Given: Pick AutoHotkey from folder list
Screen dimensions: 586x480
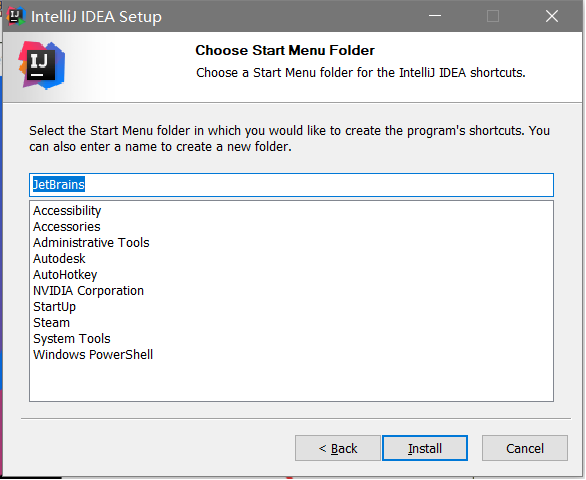Looking at the screenshot, I should [65, 275].
